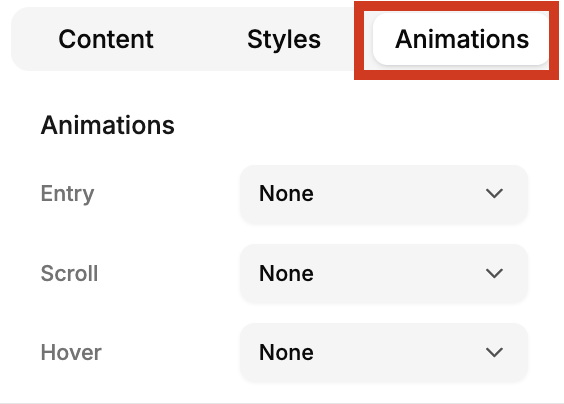Click the Hover label text

tap(71, 353)
